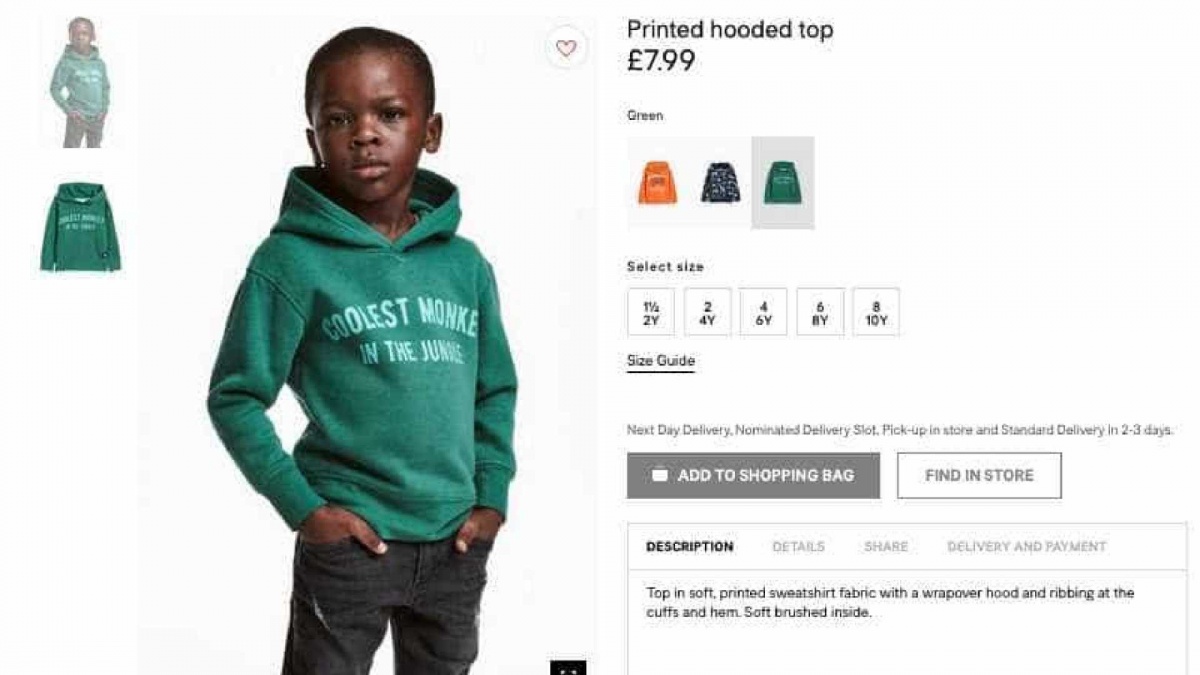Select the green hoodie color swatch
Viewport: 1200px width, 675px height.
pos(783,183)
